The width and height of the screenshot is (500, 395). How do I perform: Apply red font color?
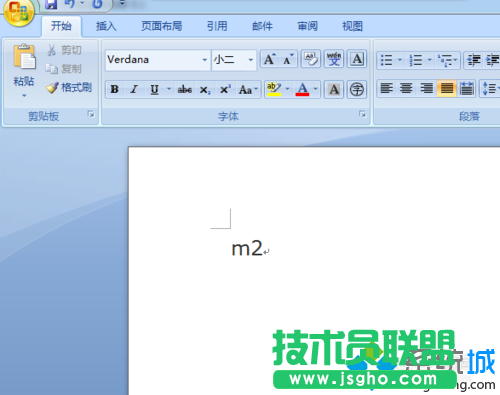(x=302, y=89)
